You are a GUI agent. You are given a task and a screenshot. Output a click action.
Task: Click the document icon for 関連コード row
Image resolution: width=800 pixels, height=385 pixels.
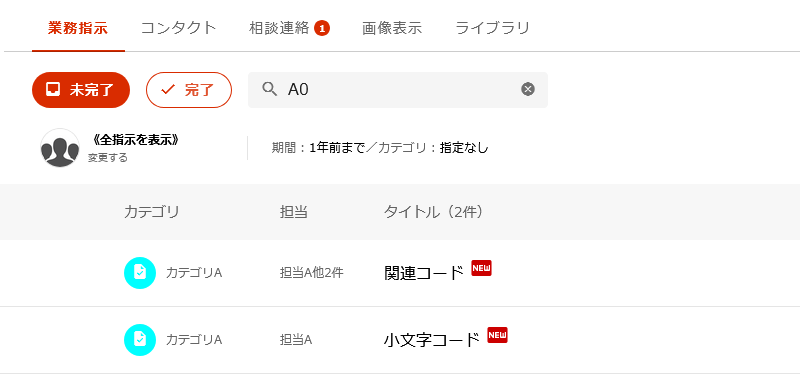point(140,273)
